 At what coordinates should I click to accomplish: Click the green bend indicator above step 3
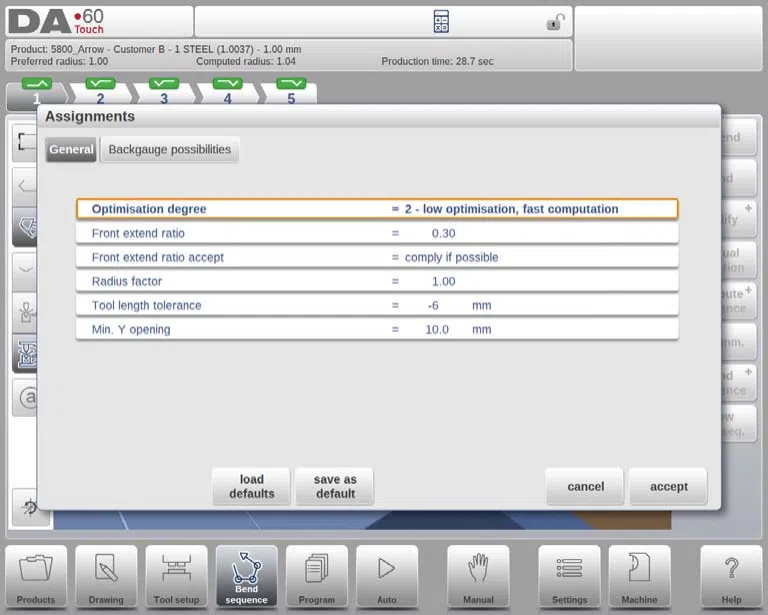click(164, 84)
